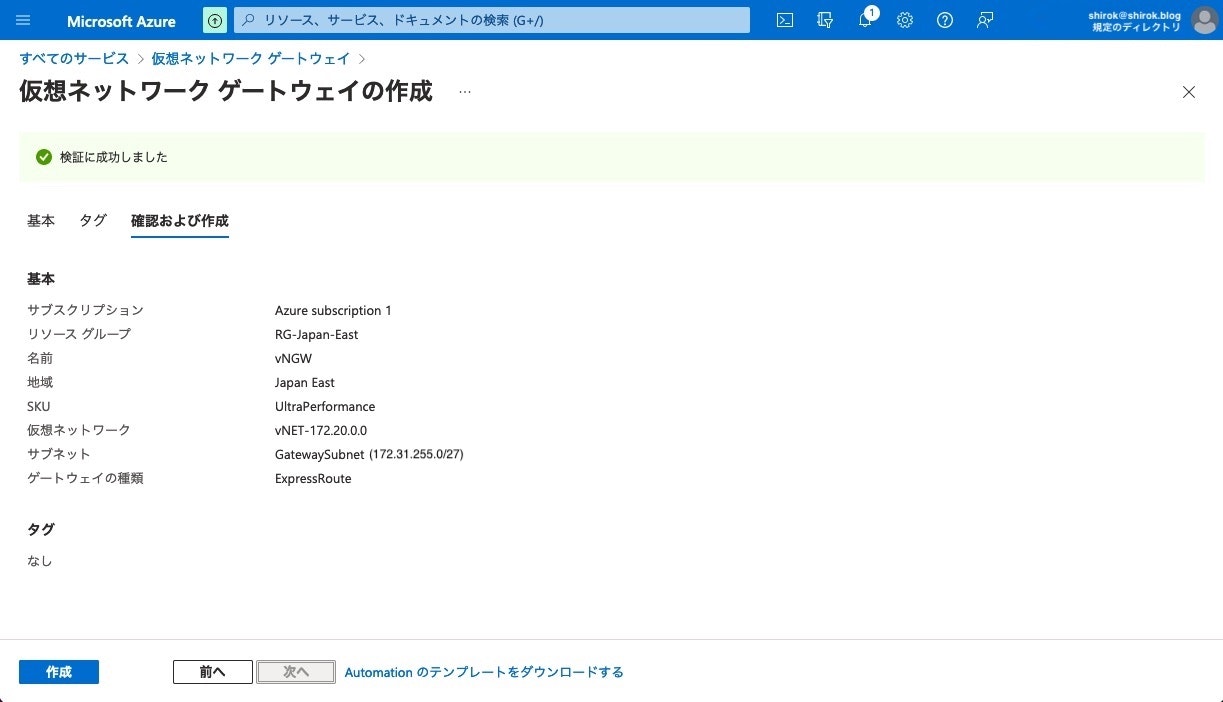Click the サブスクリプション label
This screenshot has height=702, width=1223.
click(x=85, y=310)
